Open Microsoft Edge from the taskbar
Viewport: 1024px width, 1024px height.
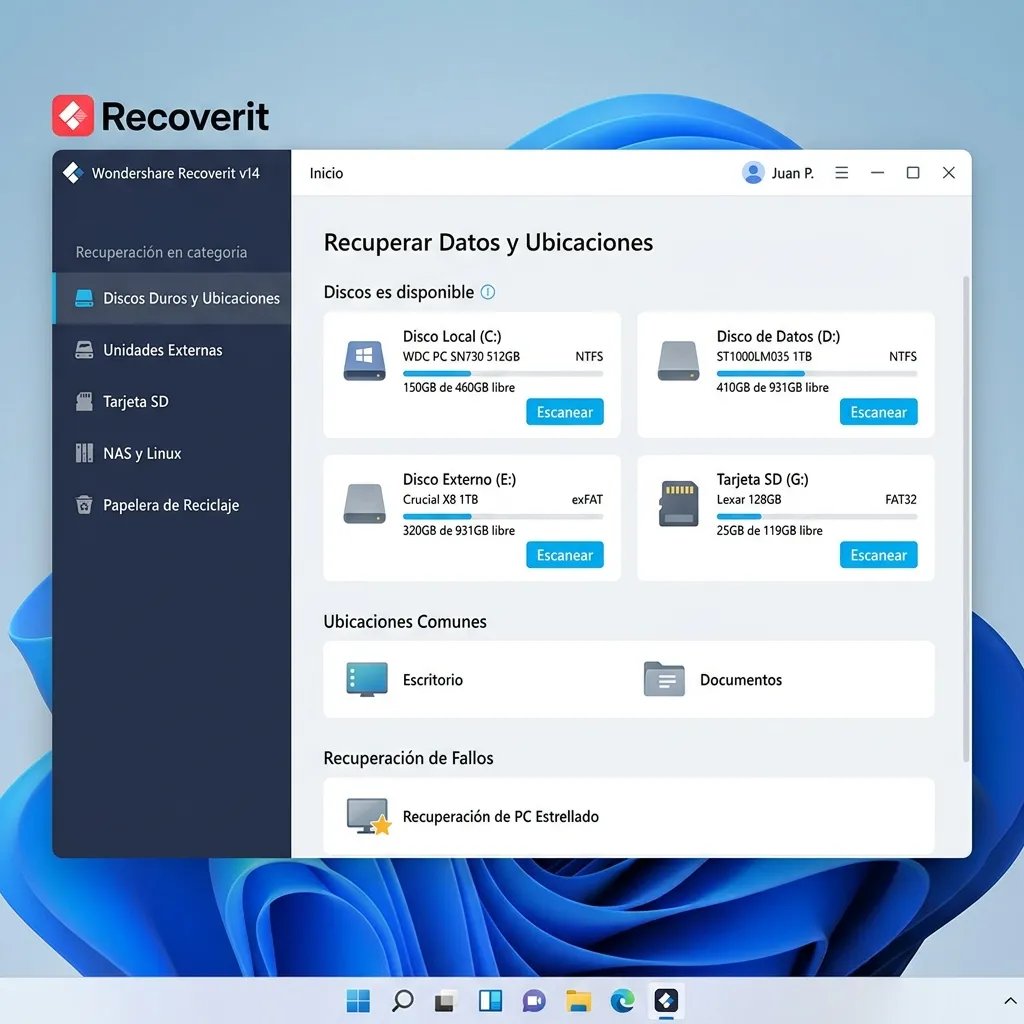622,1000
